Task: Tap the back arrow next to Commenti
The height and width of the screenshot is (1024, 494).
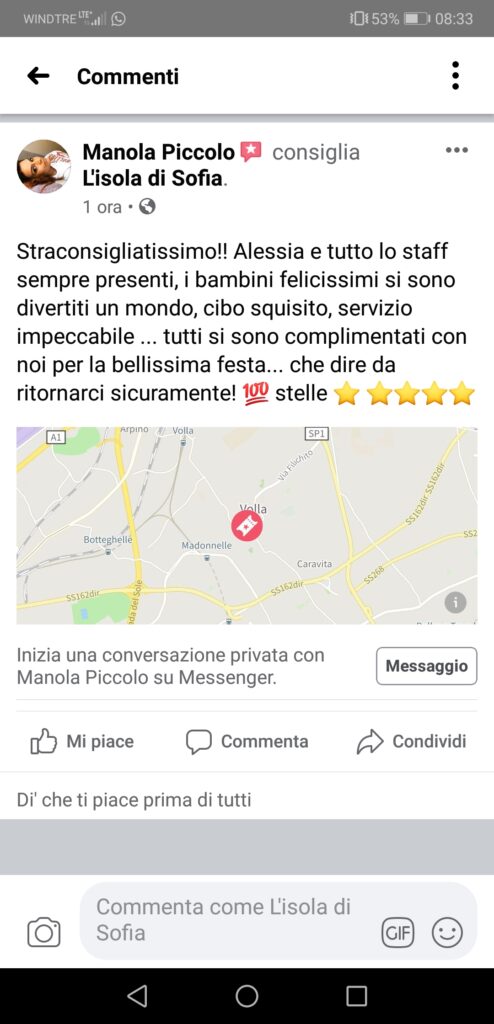Action: pyautogui.click(x=38, y=76)
